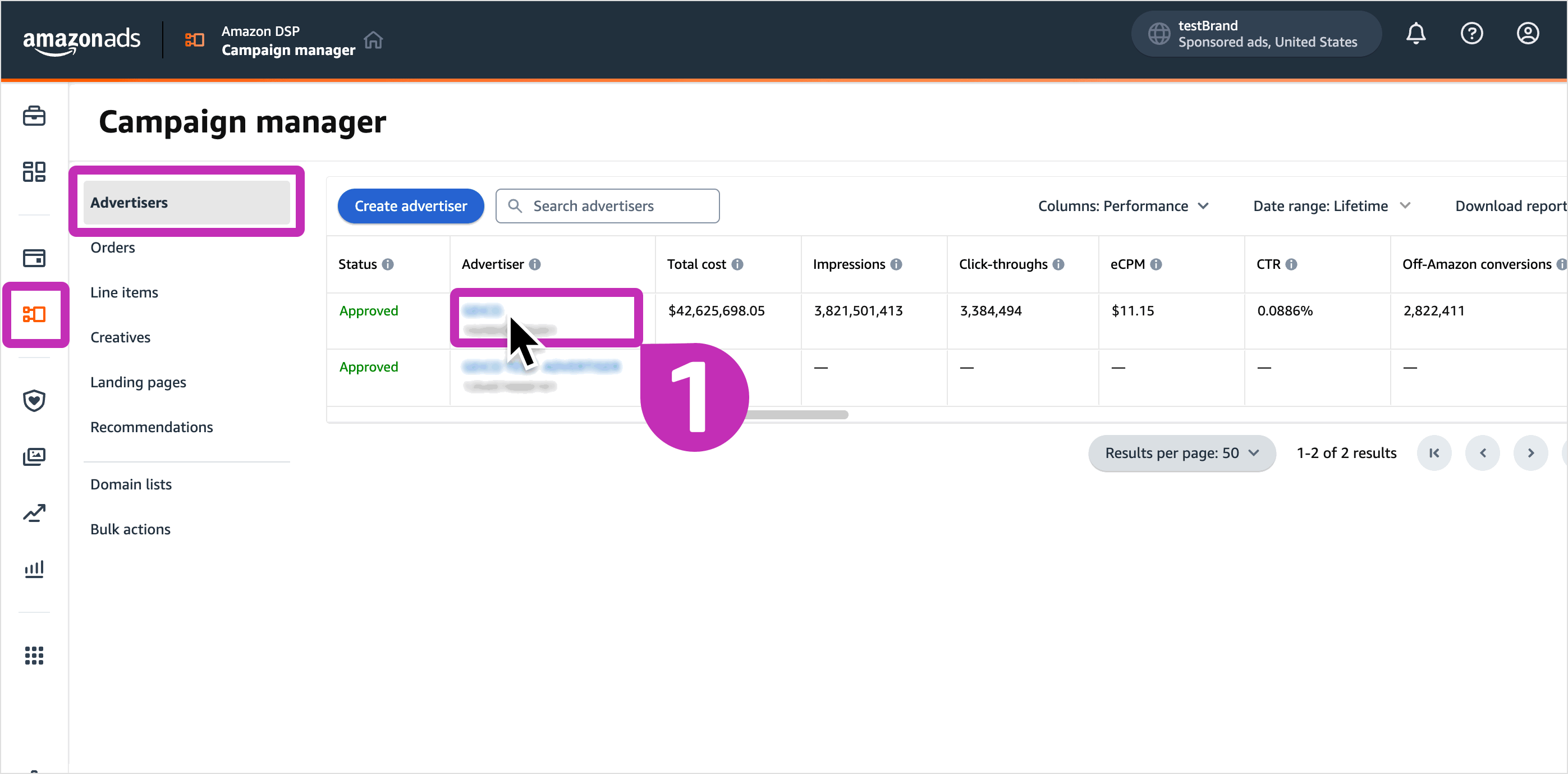Click the home icon beside Campaign manager
The image size is (1568, 774).
coord(373,40)
